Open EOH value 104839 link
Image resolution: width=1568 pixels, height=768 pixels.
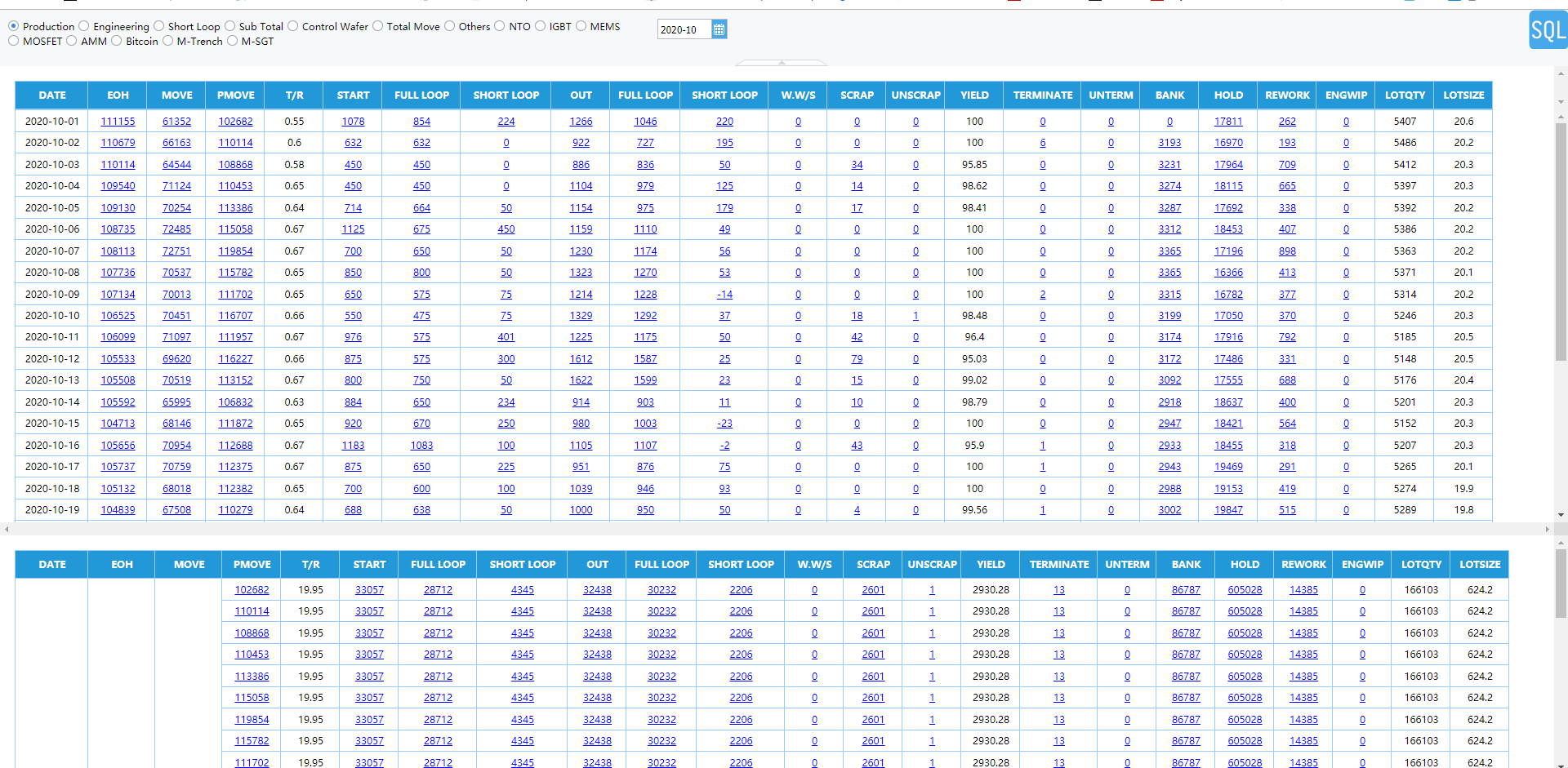pyautogui.click(x=118, y=510)
